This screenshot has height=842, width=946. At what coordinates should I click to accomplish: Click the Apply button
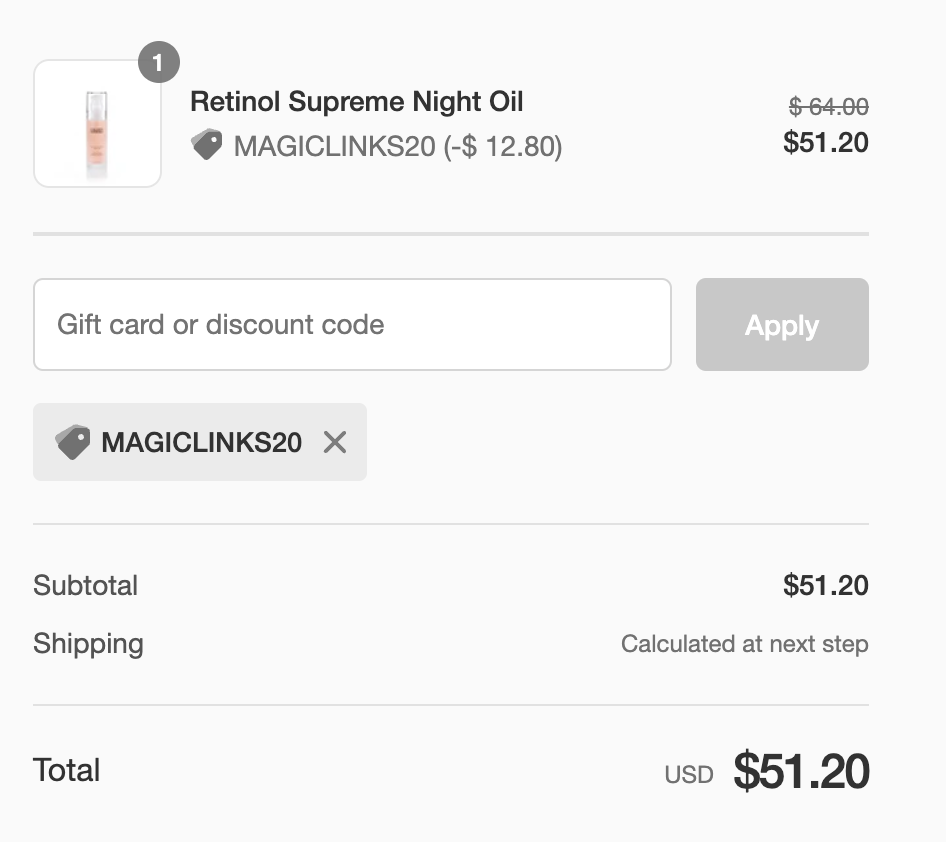click(782, 324)
